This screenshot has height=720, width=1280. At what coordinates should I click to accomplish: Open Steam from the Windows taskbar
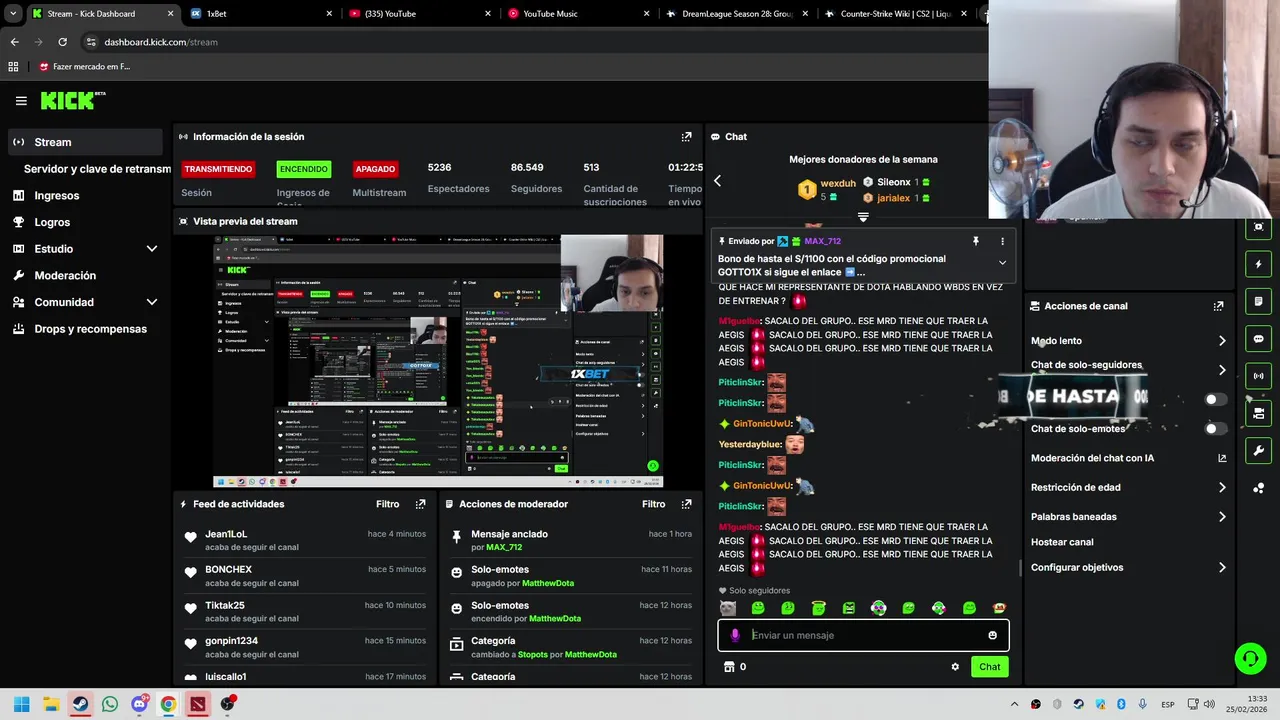(x=80, y=704)
